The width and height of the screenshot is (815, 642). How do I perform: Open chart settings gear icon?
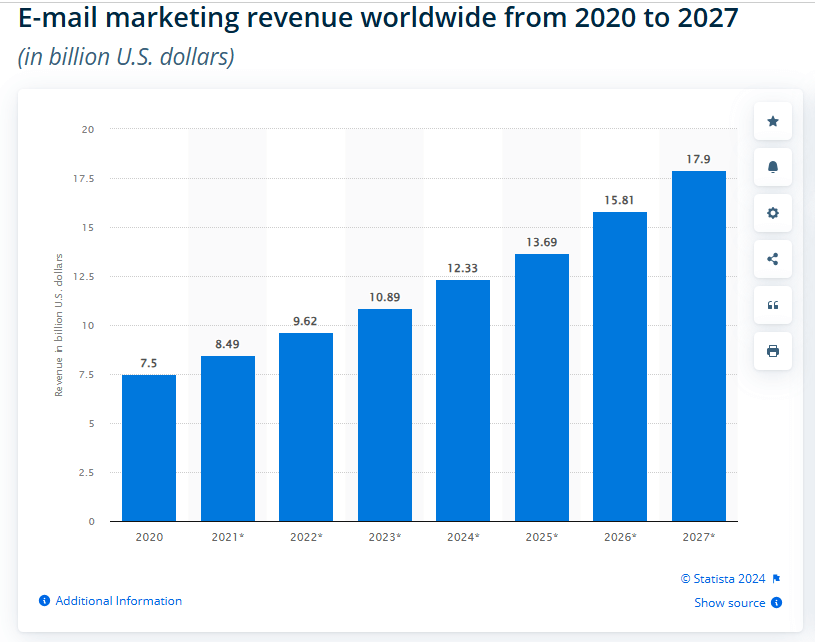point(772,213)
